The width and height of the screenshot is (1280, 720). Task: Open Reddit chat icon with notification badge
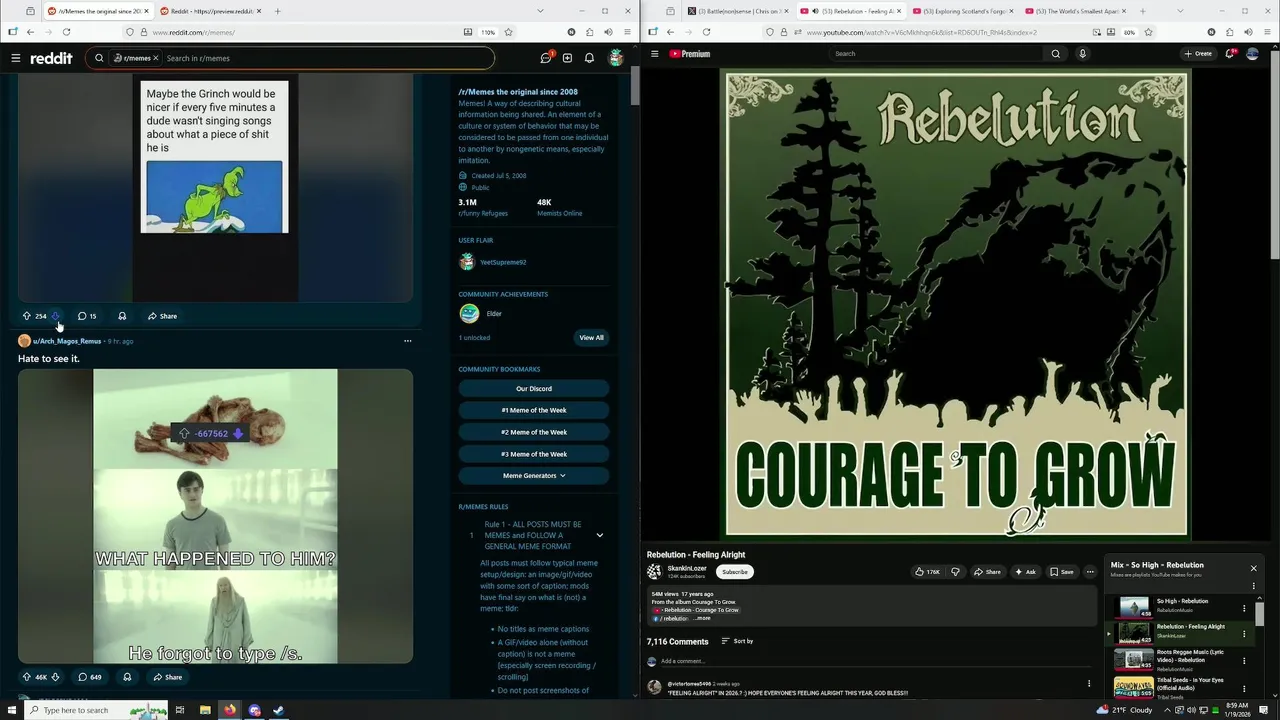[546, 58]
